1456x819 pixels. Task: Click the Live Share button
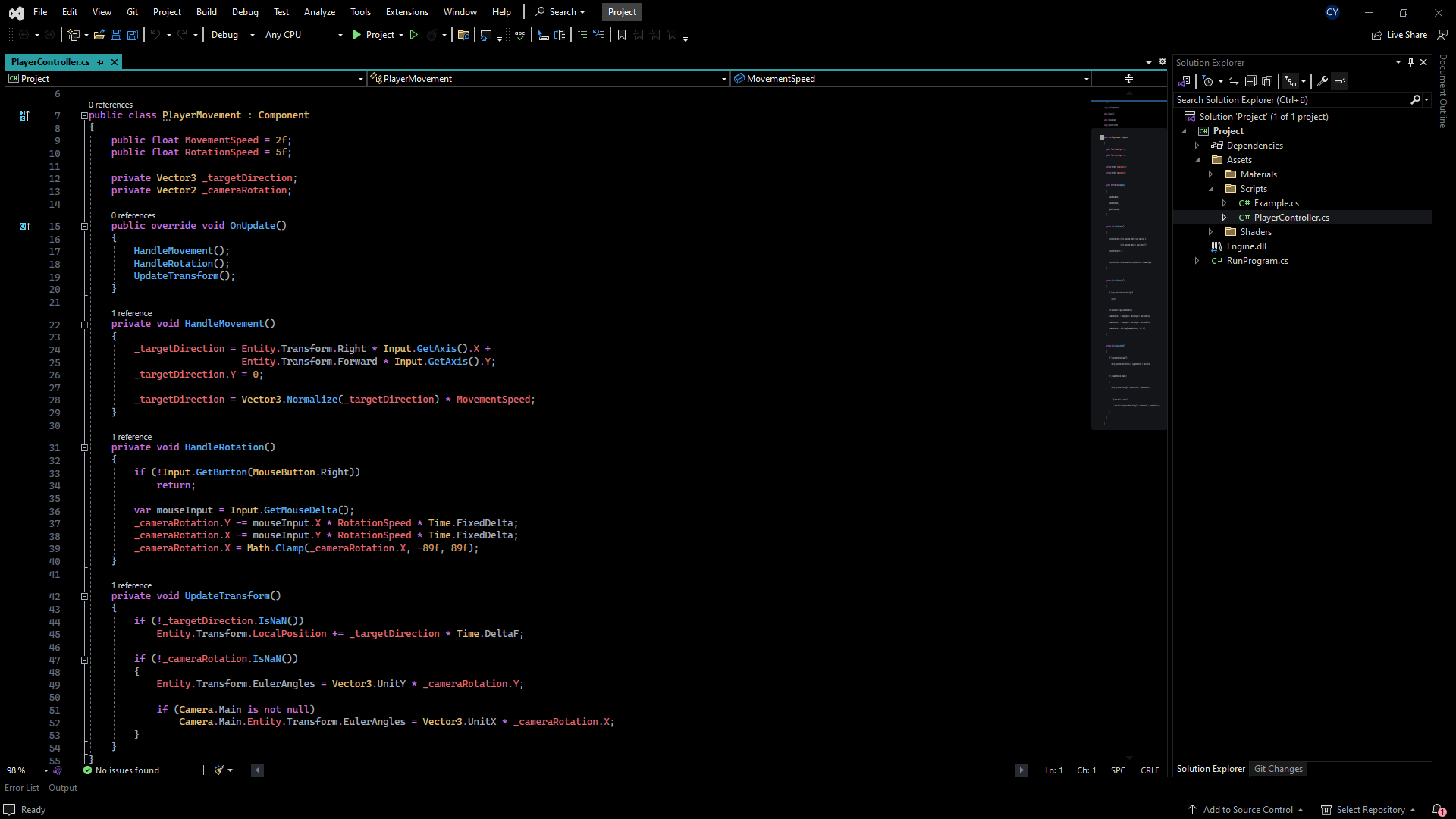coord(1399,35)
